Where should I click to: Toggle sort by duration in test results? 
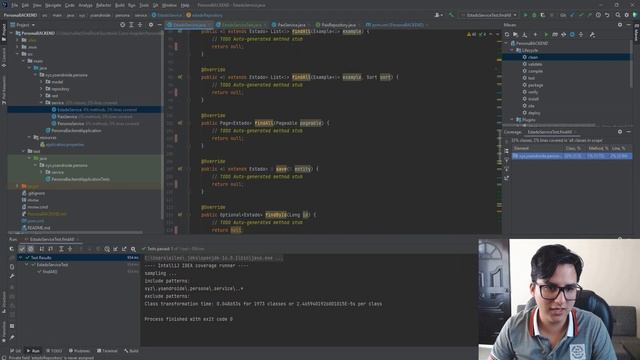pos(51,249)
